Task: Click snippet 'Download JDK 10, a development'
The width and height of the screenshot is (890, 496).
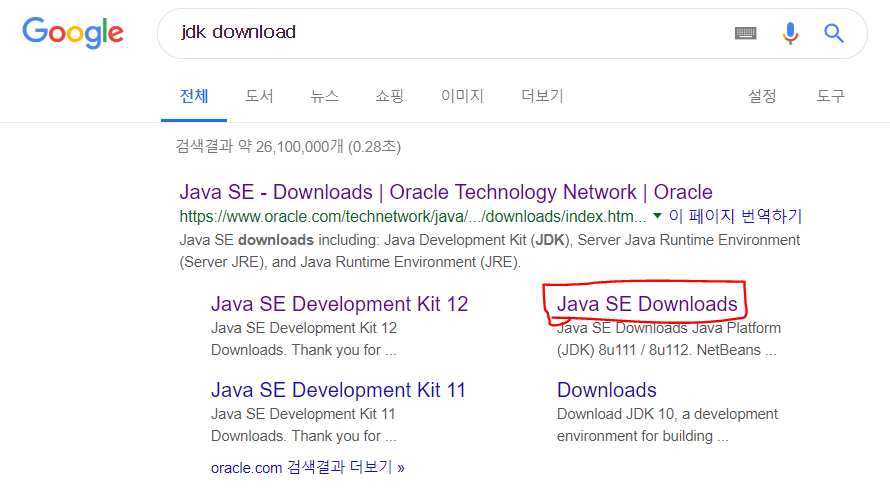Action: coord(667,414)
